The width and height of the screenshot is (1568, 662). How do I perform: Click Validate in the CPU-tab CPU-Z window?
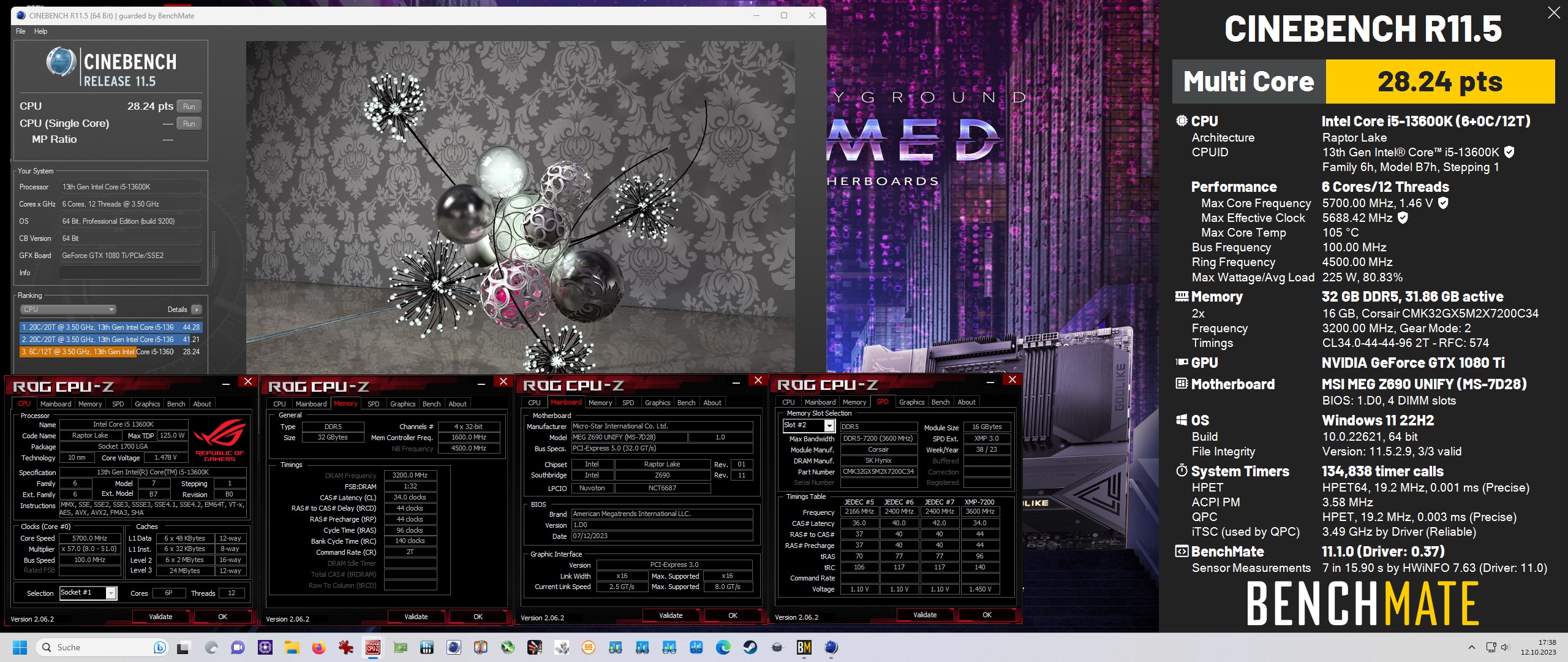[160, 617]
